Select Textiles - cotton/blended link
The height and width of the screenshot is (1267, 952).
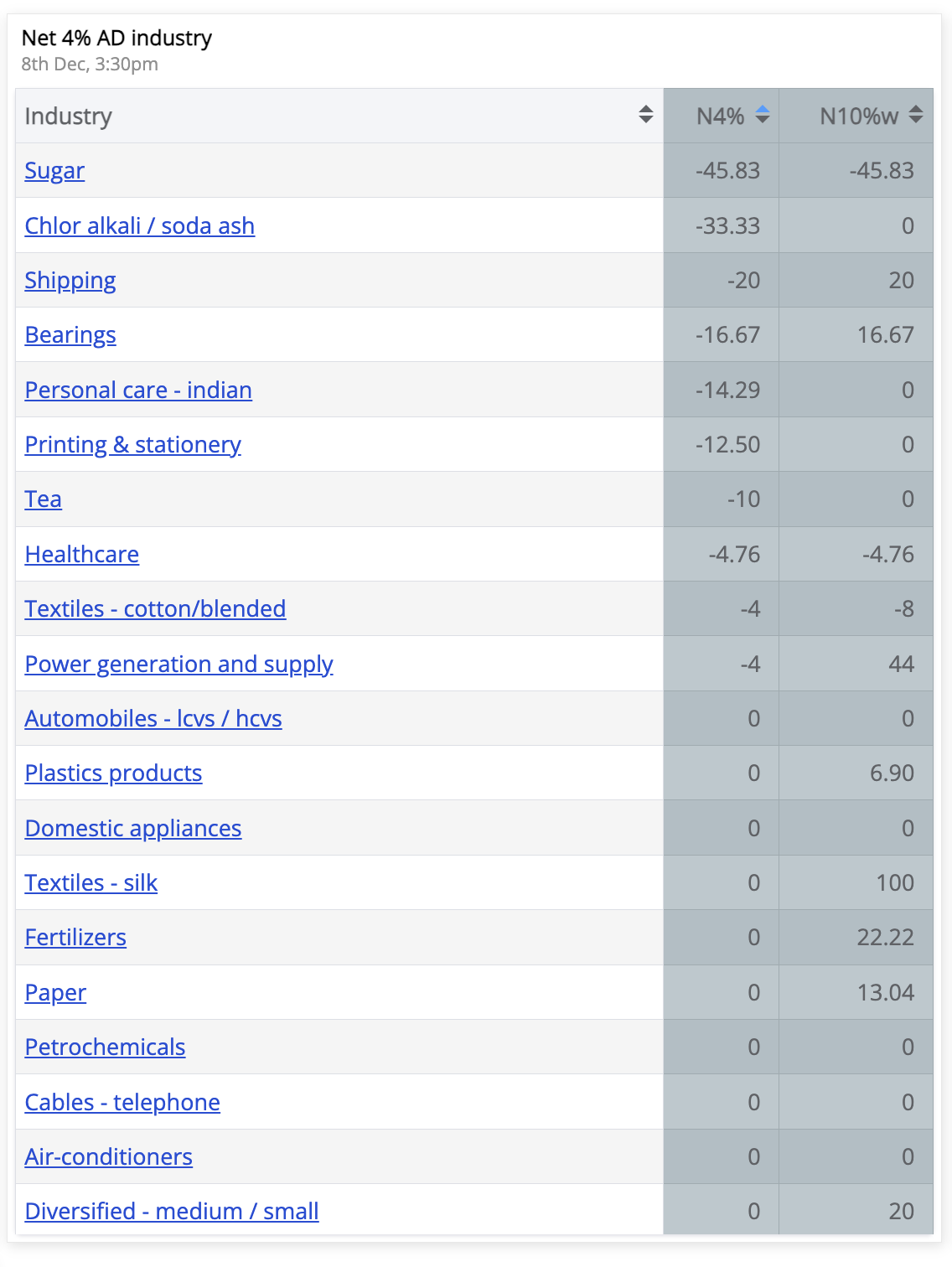[155, 609]
